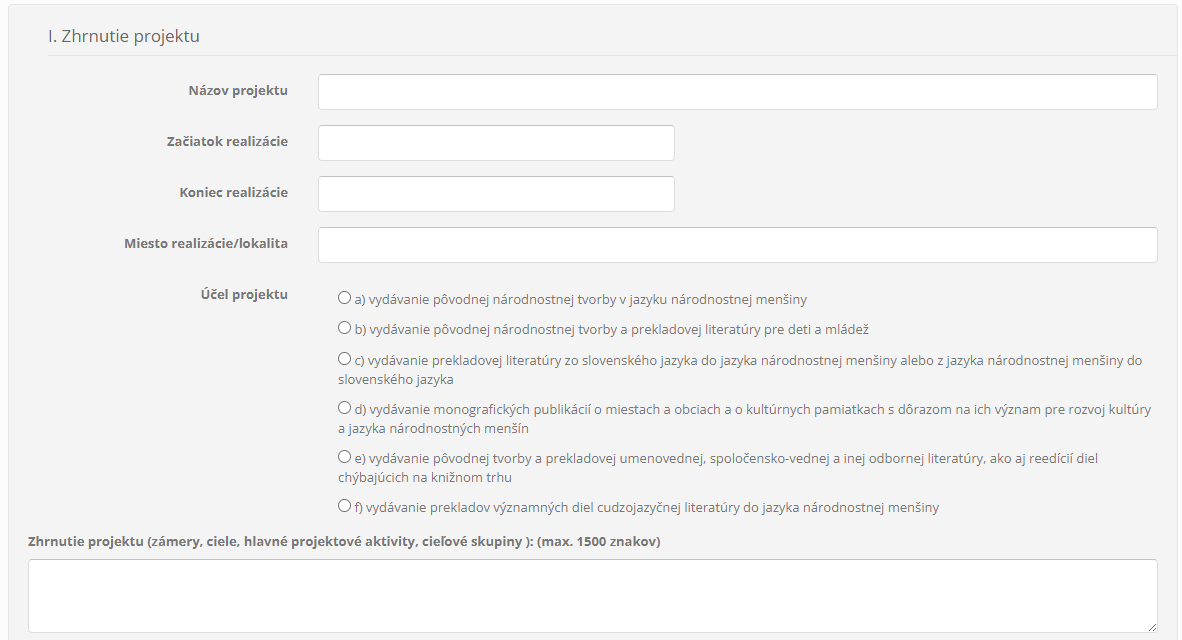Select radio button e) odbornej literatúry
The image size is (1182, 640).
[x=345, y=456]
